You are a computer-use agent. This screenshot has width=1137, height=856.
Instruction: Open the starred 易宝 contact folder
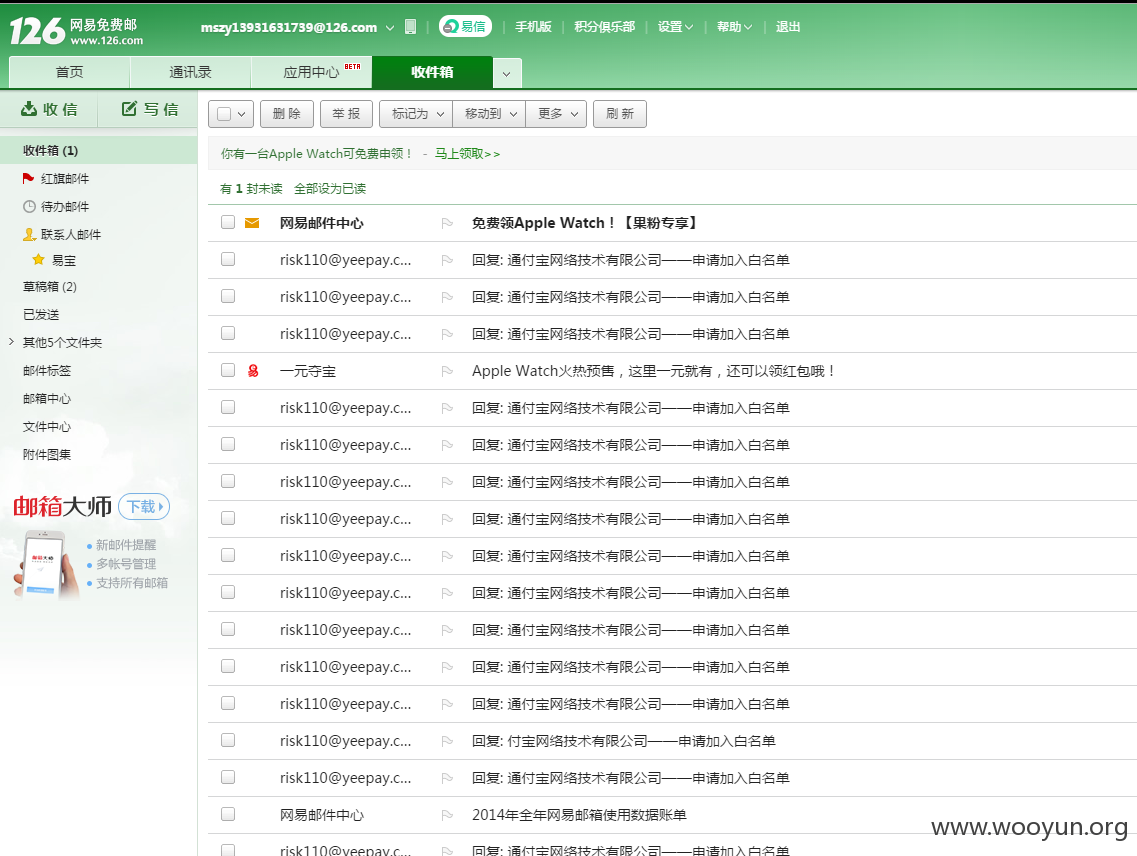click(x=63, y=260)
